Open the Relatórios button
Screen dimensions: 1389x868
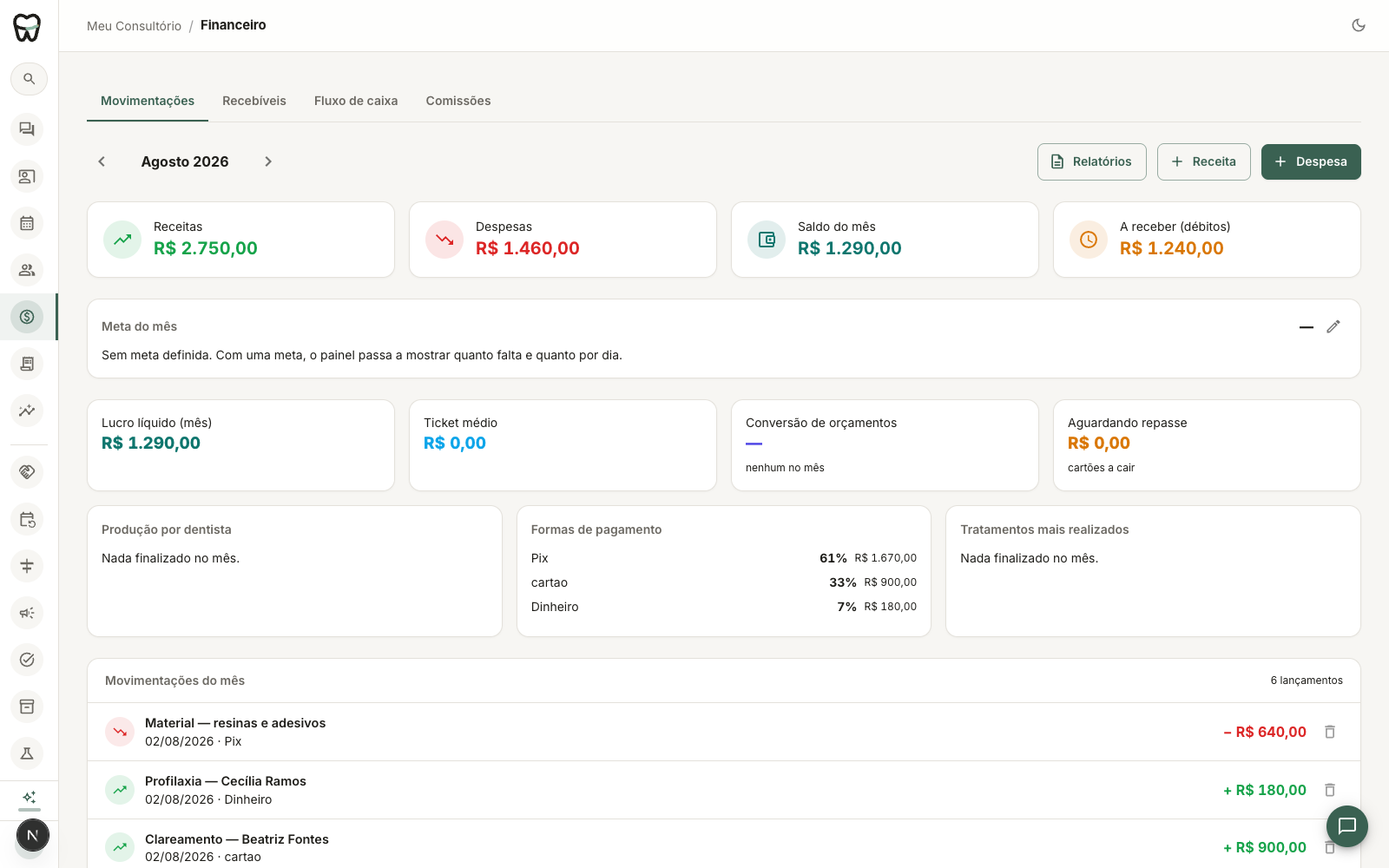click(1092, 161)
